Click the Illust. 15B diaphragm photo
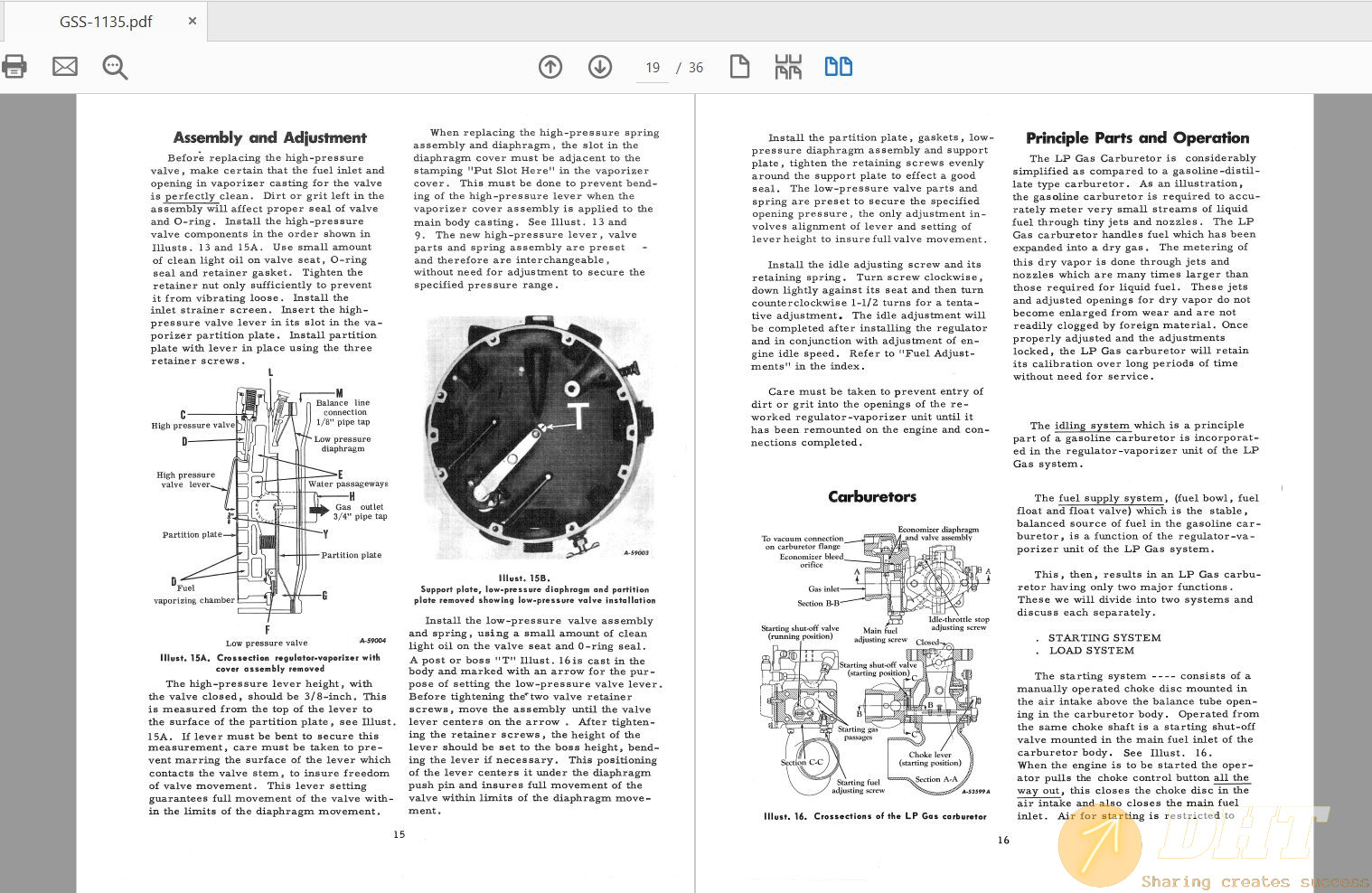This screenshot has height=893, width=1372. pyautogui.click(x=538, y=438)
